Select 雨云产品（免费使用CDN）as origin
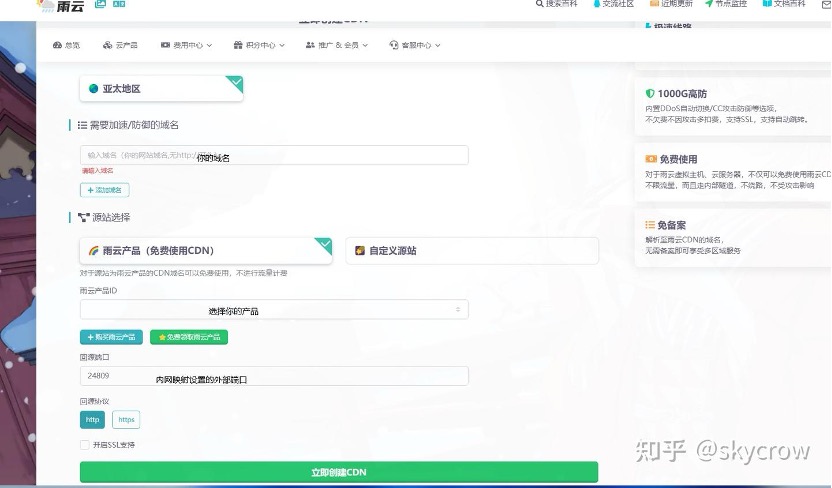This screenshot has width=832, height=488. (206, 251)
